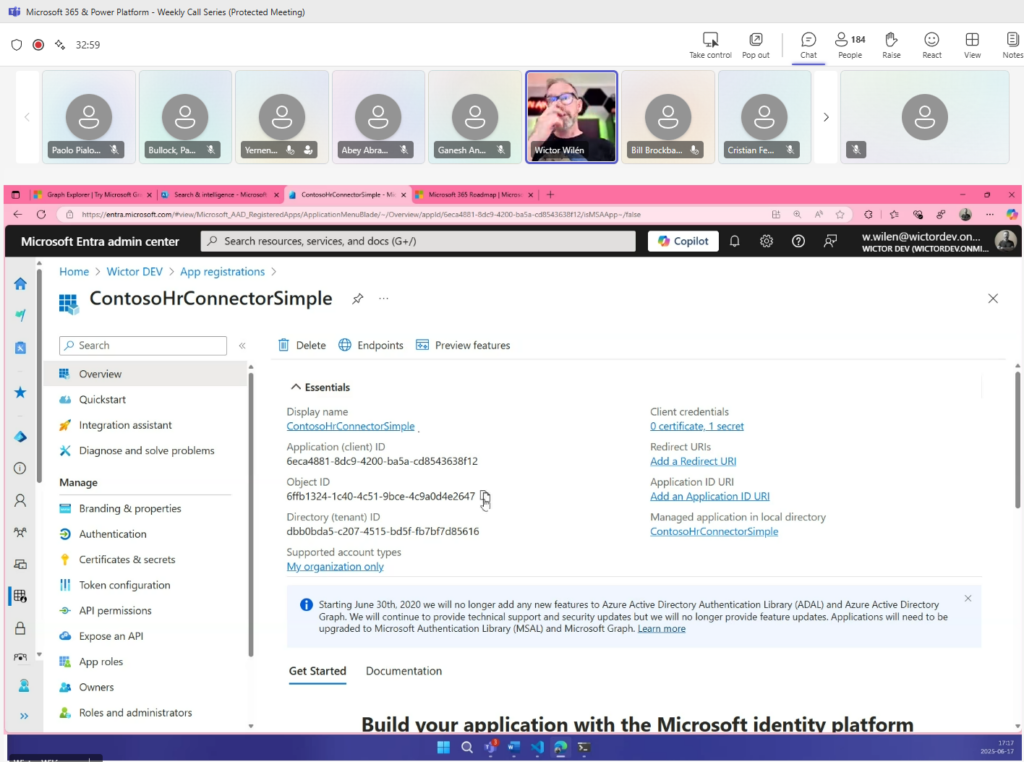Open Entra notifications bell
1024x762 pixels.
(x=735, y=241)
